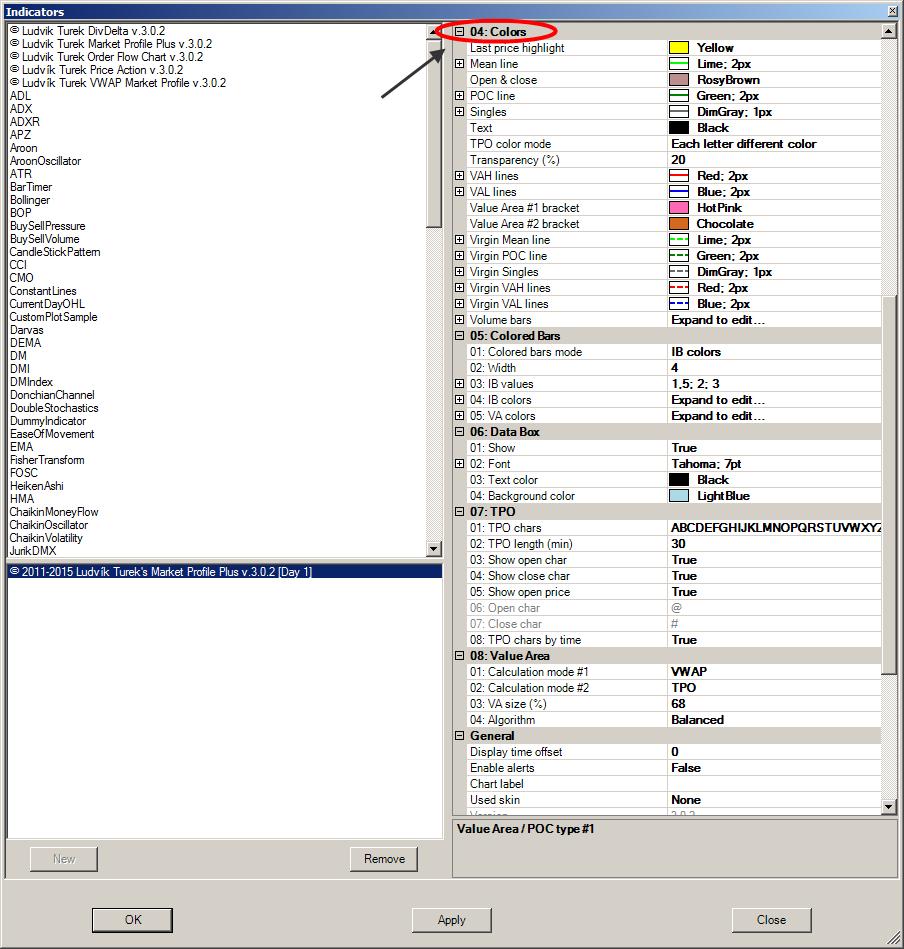Select the HeikenAshi indicator
This screenshot has height=949, width=904.
pos(36,485)
